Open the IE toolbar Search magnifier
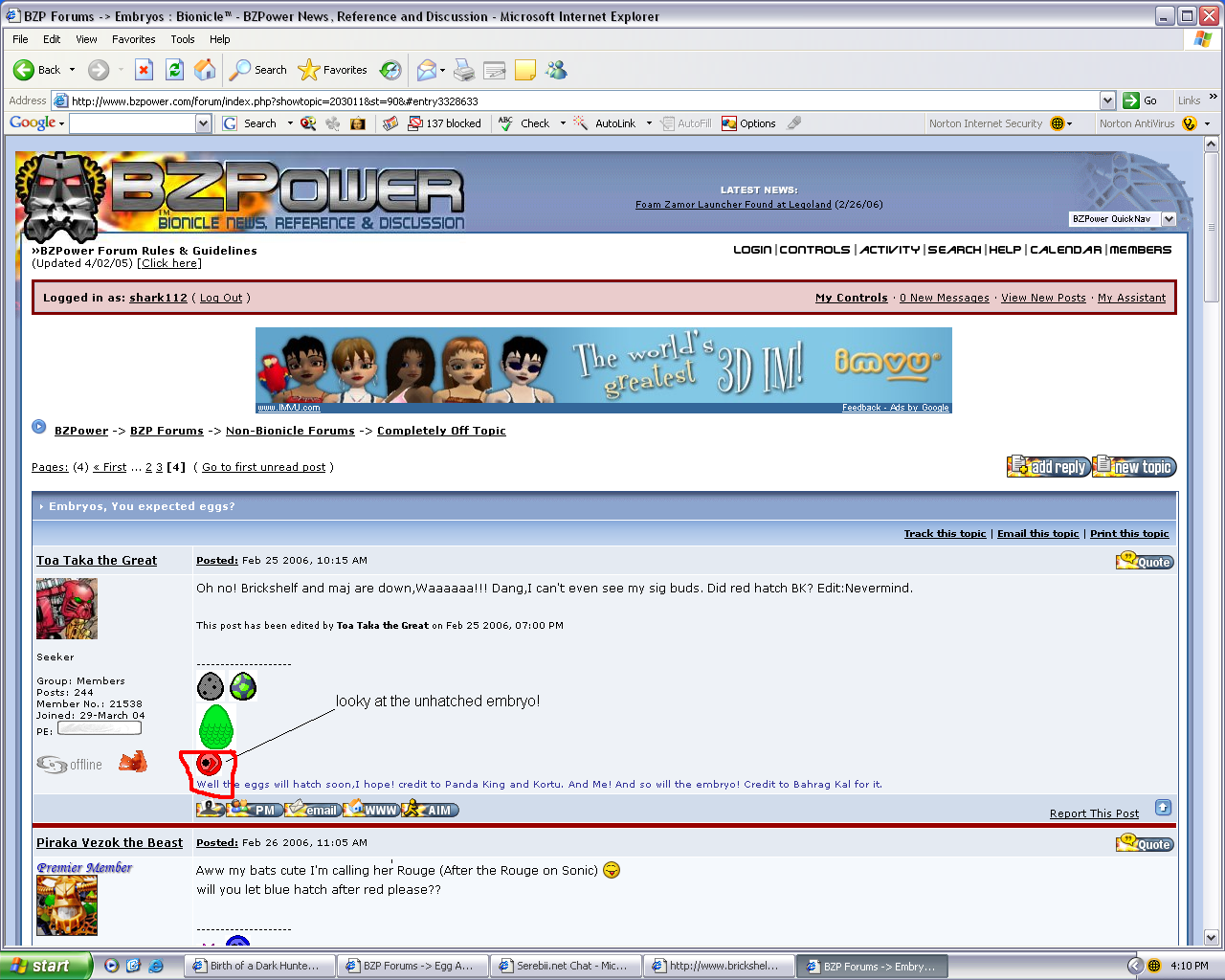 click(258, 70)
